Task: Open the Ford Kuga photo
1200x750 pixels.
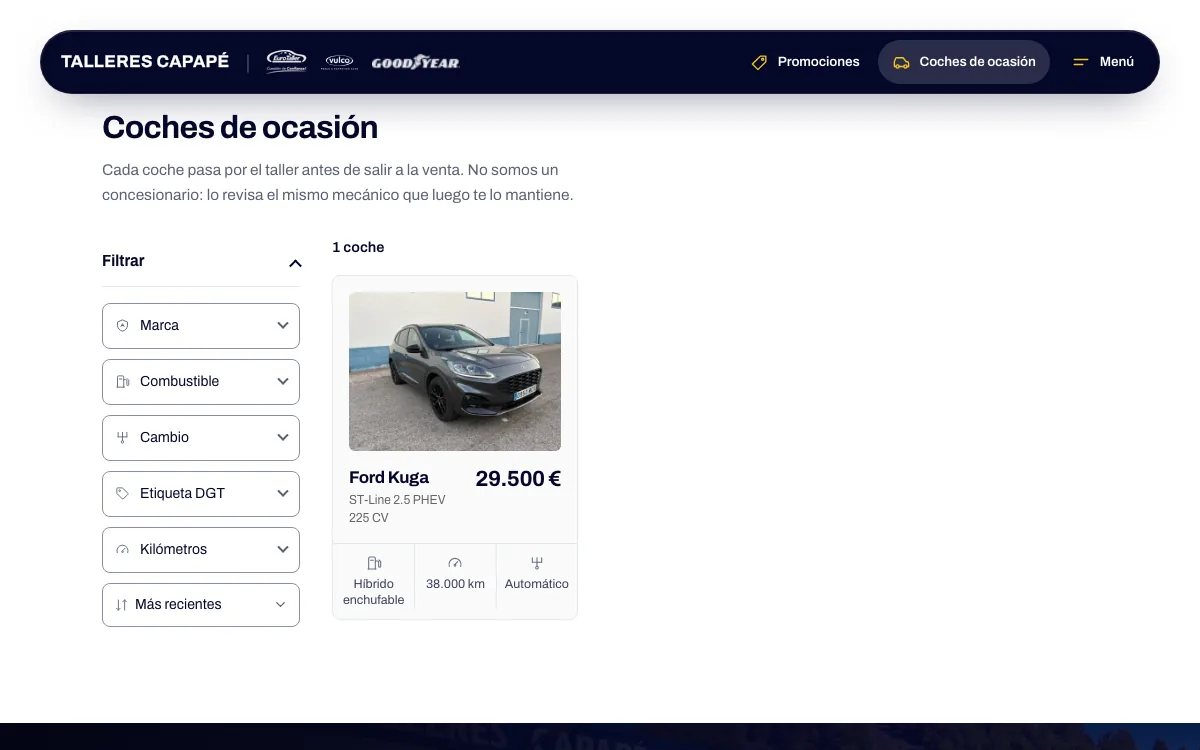Action: [x=455, y=371]
